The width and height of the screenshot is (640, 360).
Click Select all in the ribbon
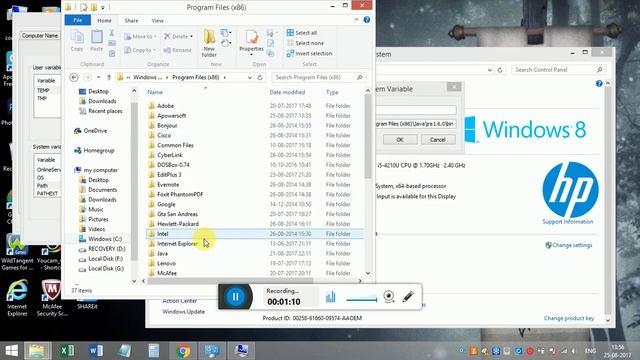click(302, 33)
